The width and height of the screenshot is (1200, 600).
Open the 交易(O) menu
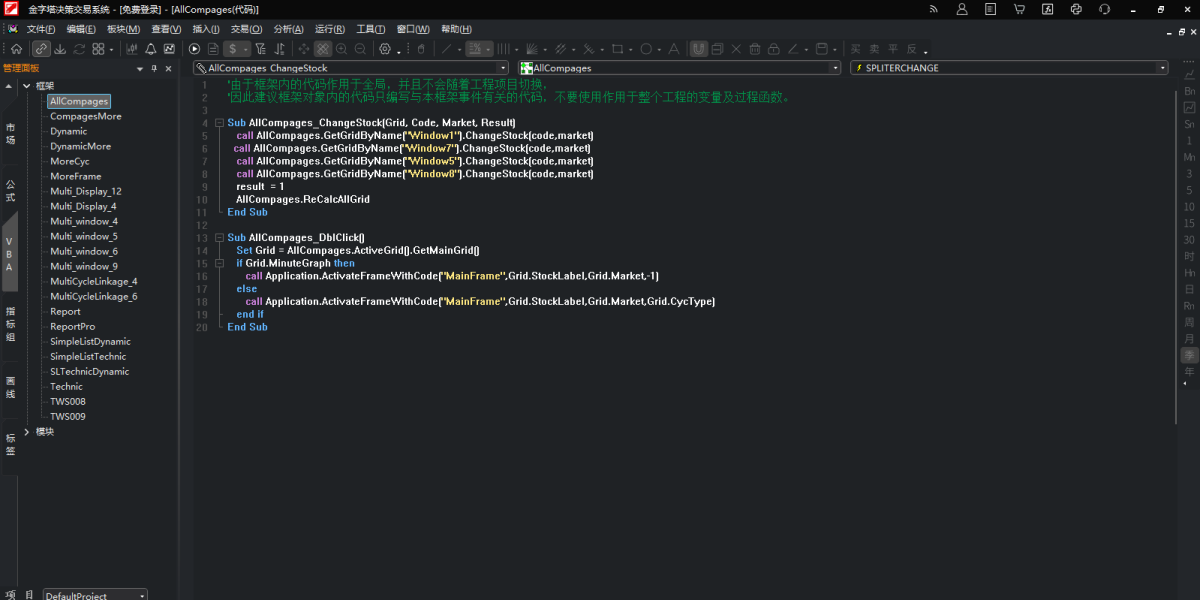pyautogui.click(x=246, y=29)
